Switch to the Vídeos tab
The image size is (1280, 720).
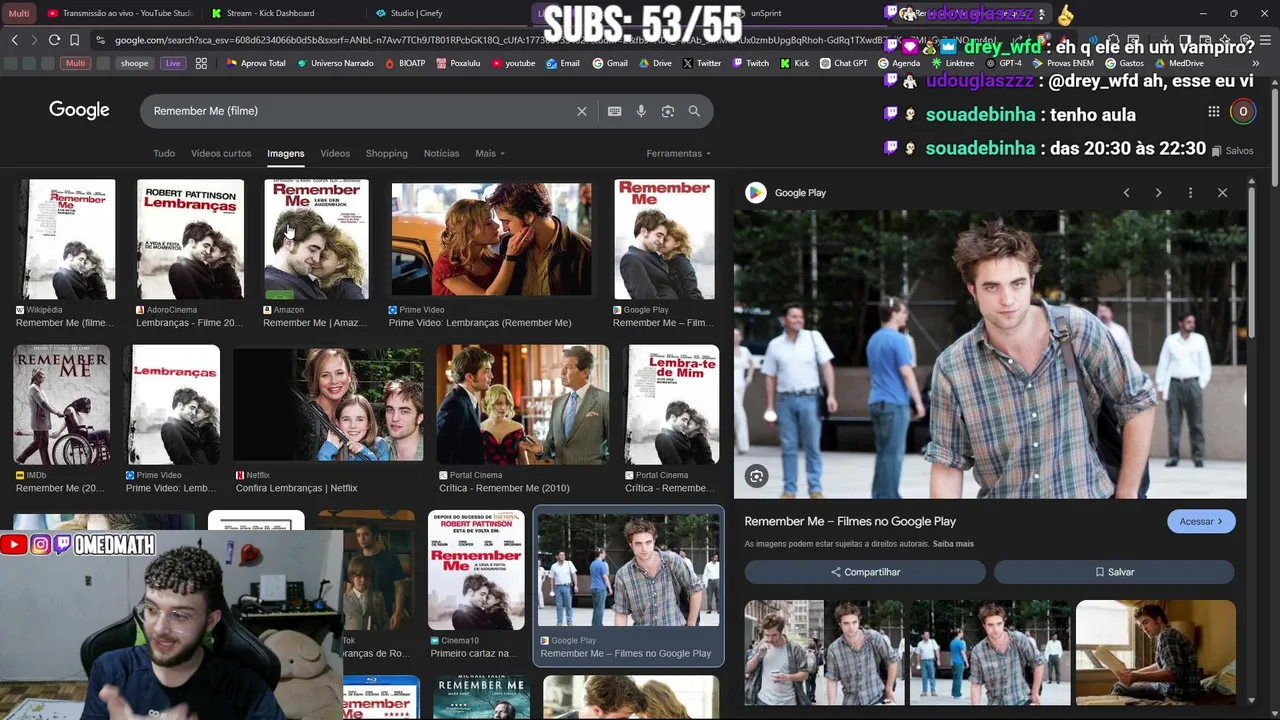[335, 154]
